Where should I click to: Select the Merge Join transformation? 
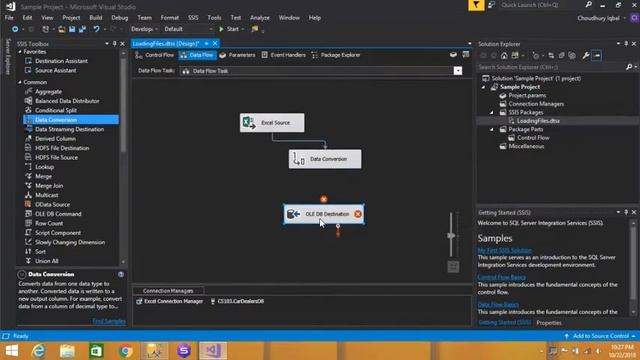pyautogui.click(x=49, y=186)
